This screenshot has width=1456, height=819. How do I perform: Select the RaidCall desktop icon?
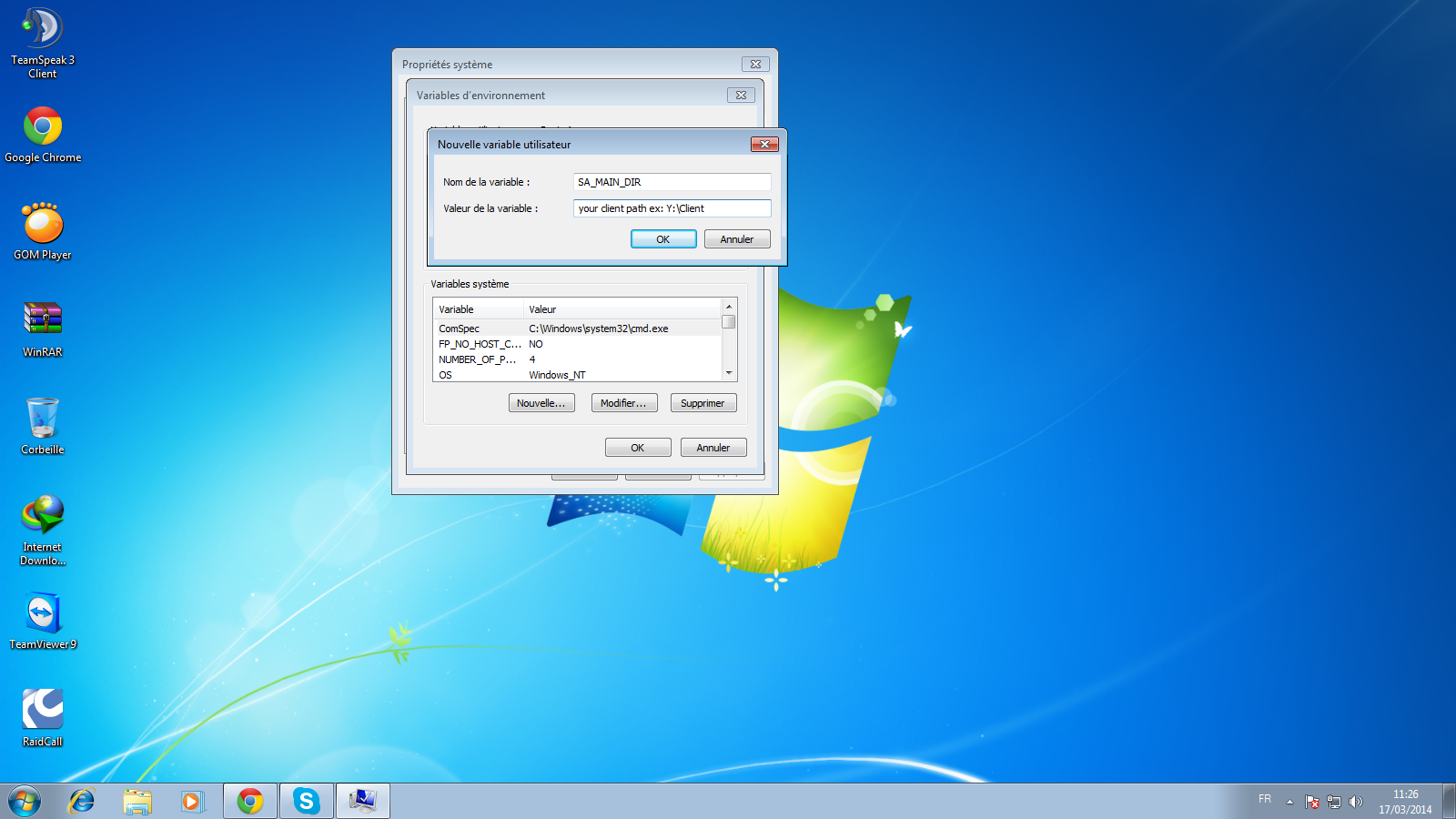point(43,718)
